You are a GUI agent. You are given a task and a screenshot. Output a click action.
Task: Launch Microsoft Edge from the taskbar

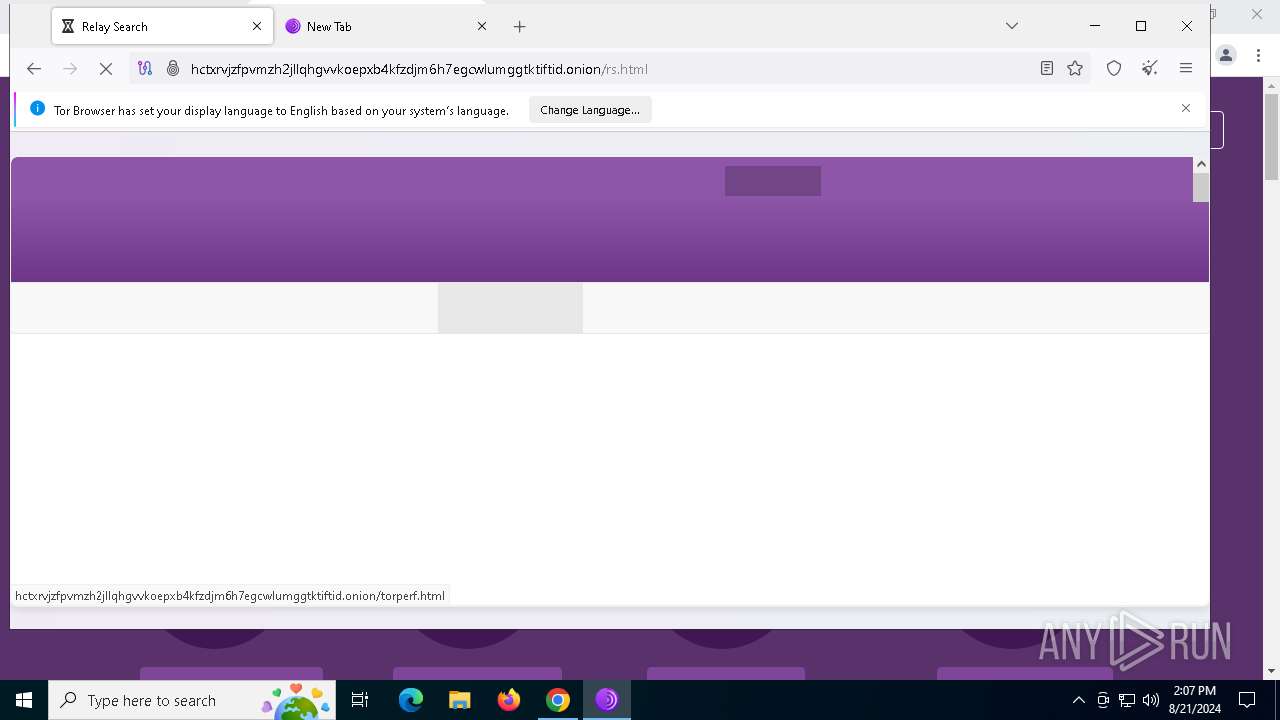pyautogui.click(x=411, y=700)
